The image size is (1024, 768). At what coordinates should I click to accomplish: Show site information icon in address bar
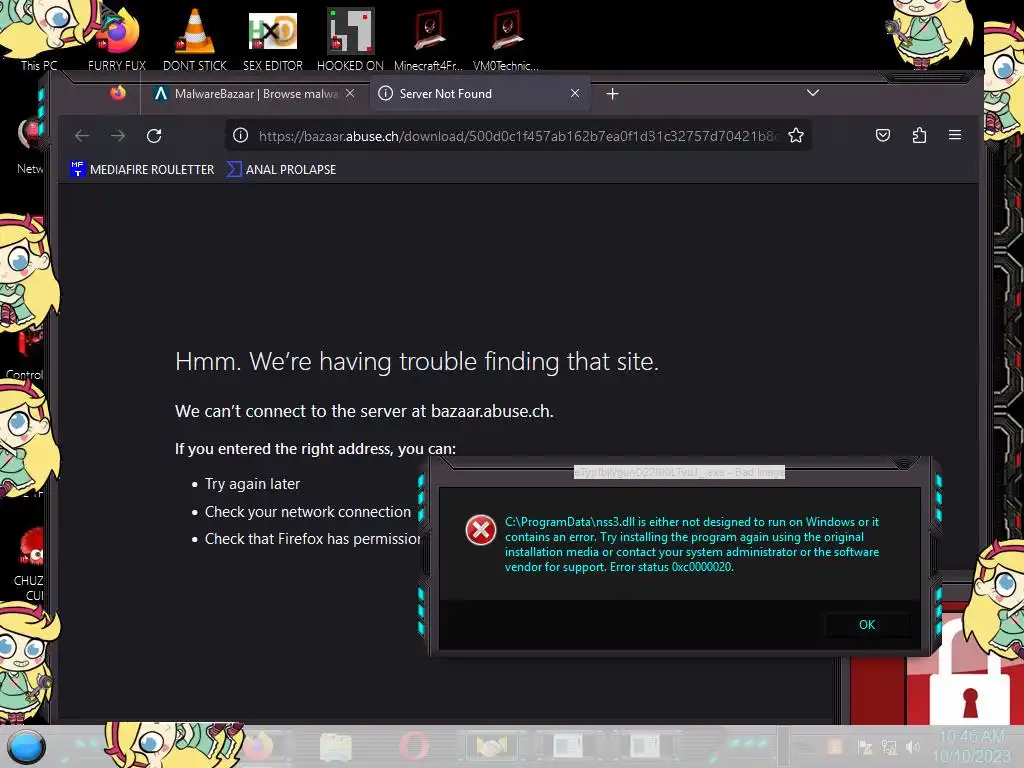tap(240, 135)
